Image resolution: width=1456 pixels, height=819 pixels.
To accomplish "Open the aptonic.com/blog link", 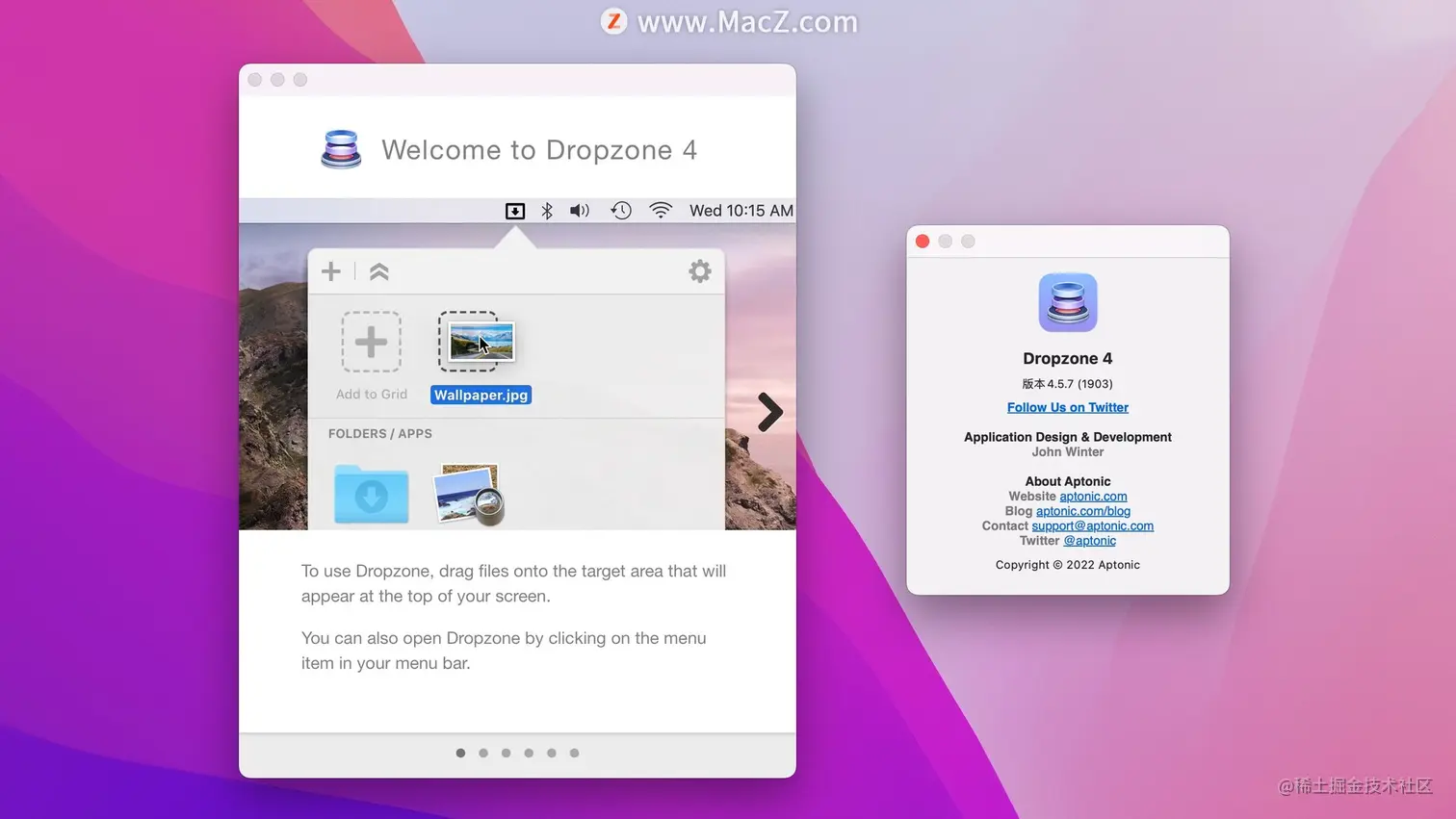I will point(1083,511).
